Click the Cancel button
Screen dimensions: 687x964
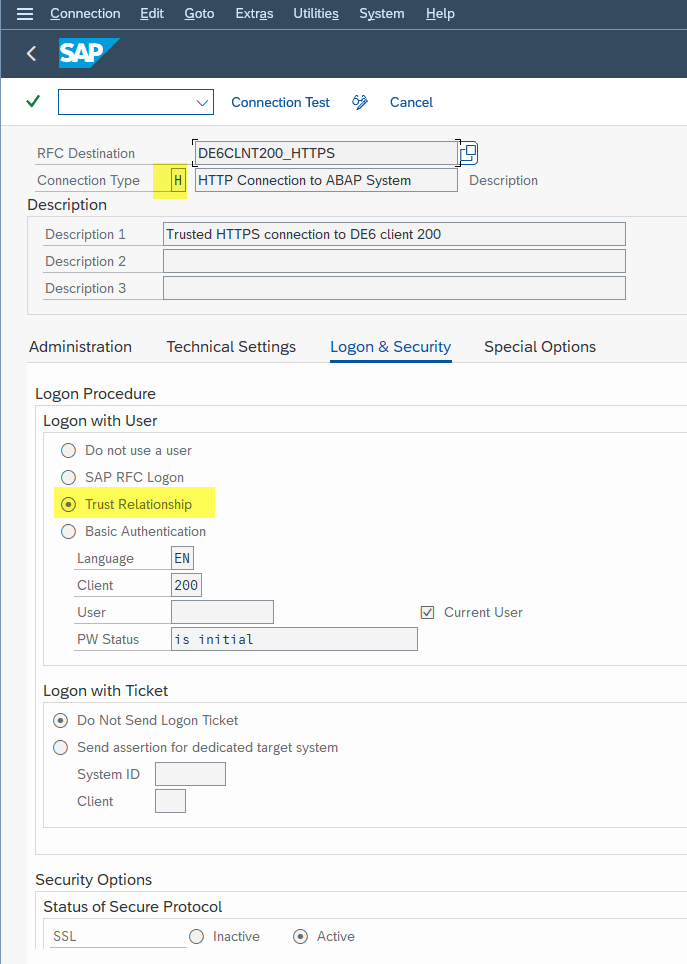tap(411, 102)
